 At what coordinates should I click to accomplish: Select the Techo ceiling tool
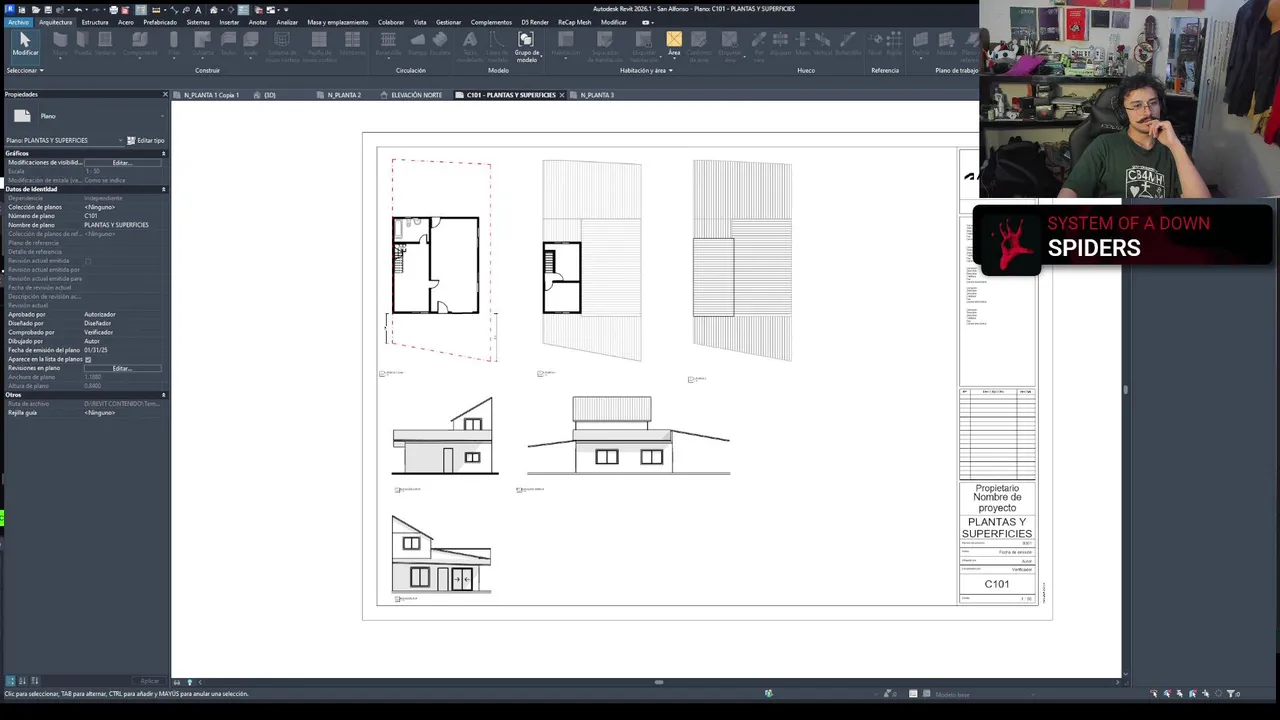point(228,44)
